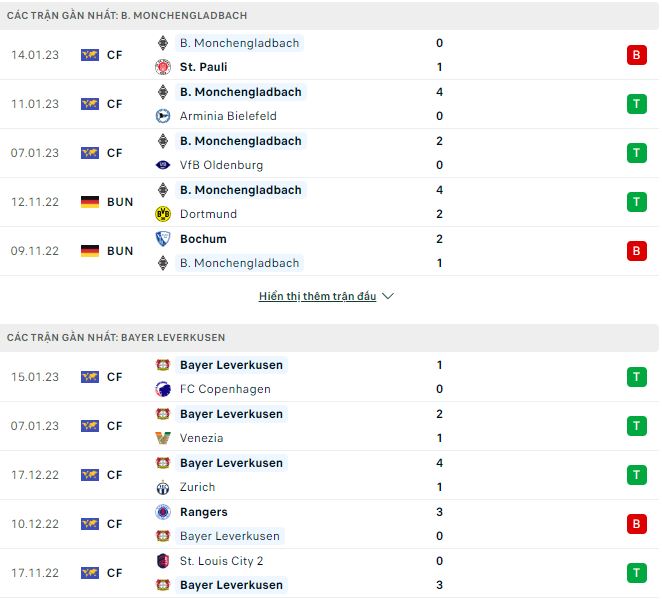Click the red B badge for St. Pauli match
The image size is (662, 599).
pos(636,55)
